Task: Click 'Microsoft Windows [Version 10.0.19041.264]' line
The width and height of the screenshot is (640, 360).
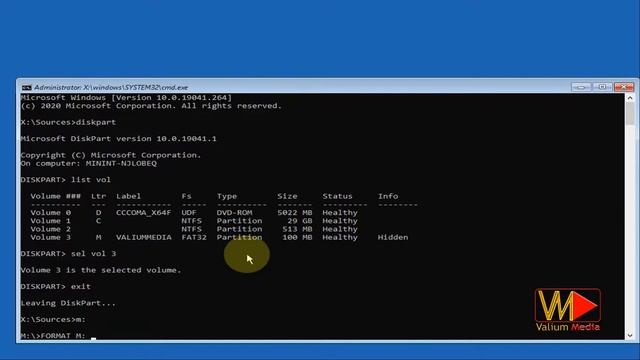Action: coord(126,98)
